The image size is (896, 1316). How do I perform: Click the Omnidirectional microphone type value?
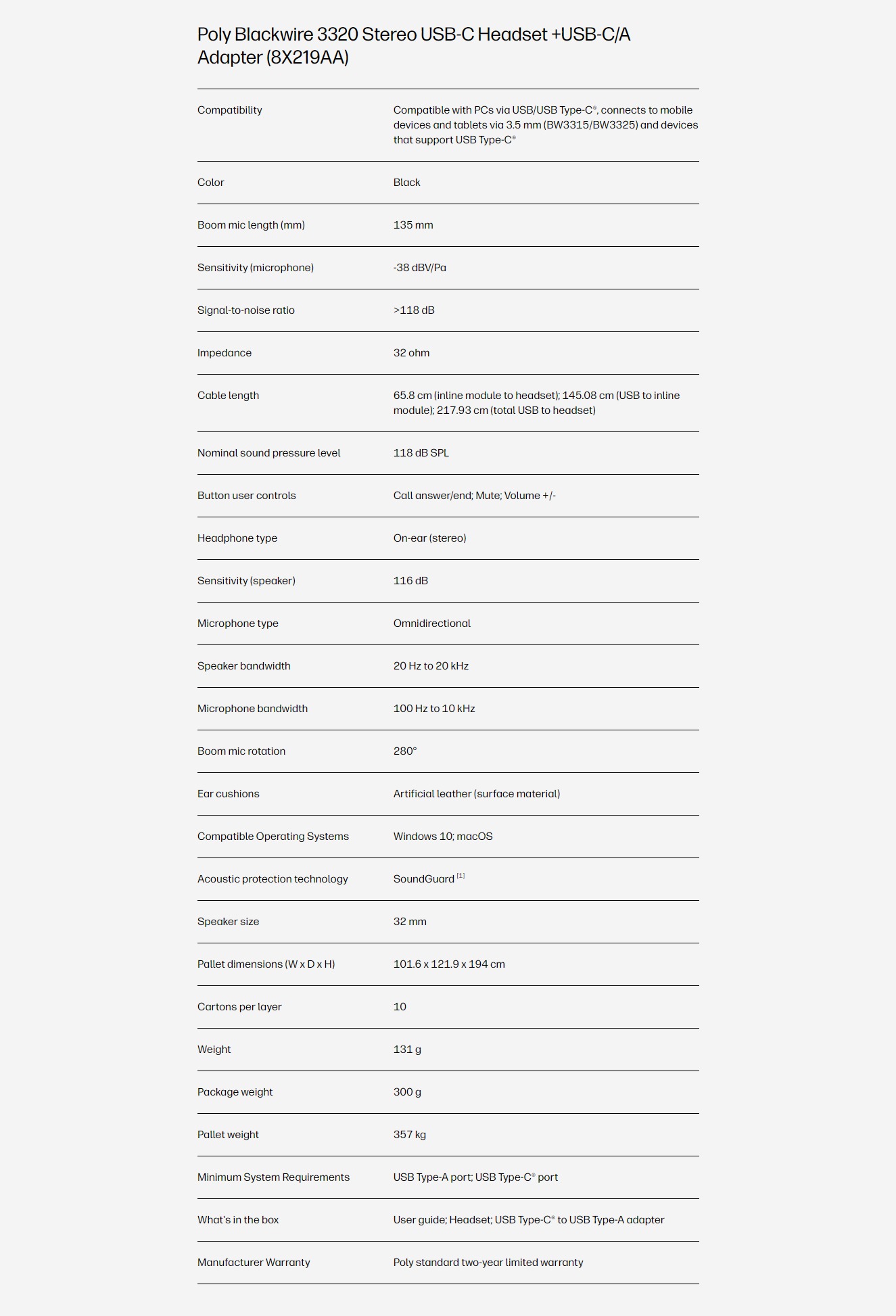pyautogui.click(x=431, y=624)
